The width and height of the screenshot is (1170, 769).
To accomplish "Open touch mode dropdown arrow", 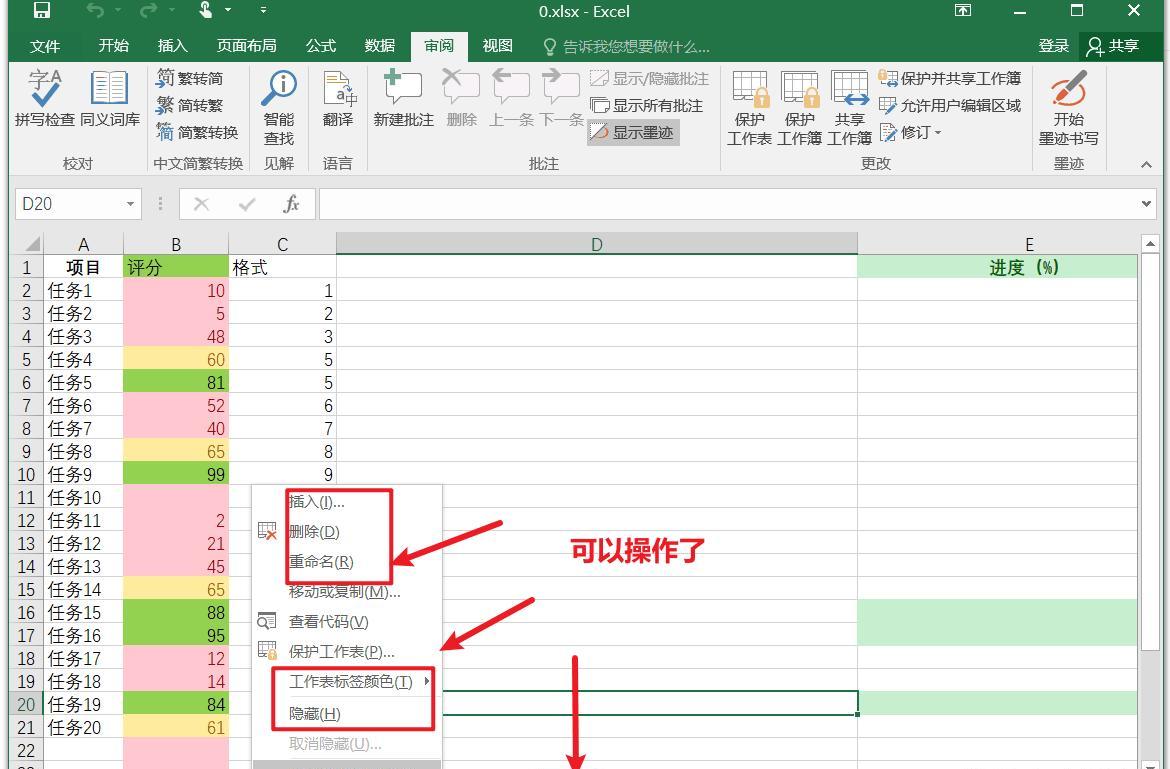I will click(228, 10).
